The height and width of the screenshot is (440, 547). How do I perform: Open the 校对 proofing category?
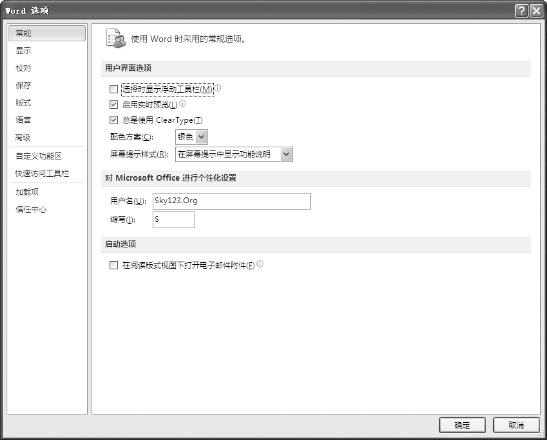tap(23, 68)
